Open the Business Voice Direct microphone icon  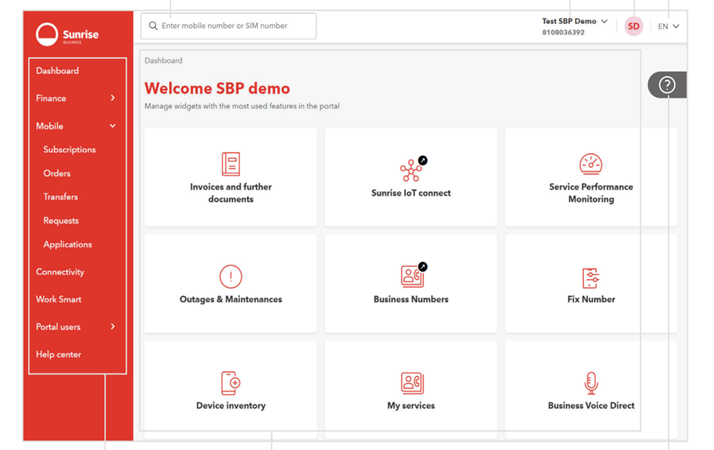(591, 383)
